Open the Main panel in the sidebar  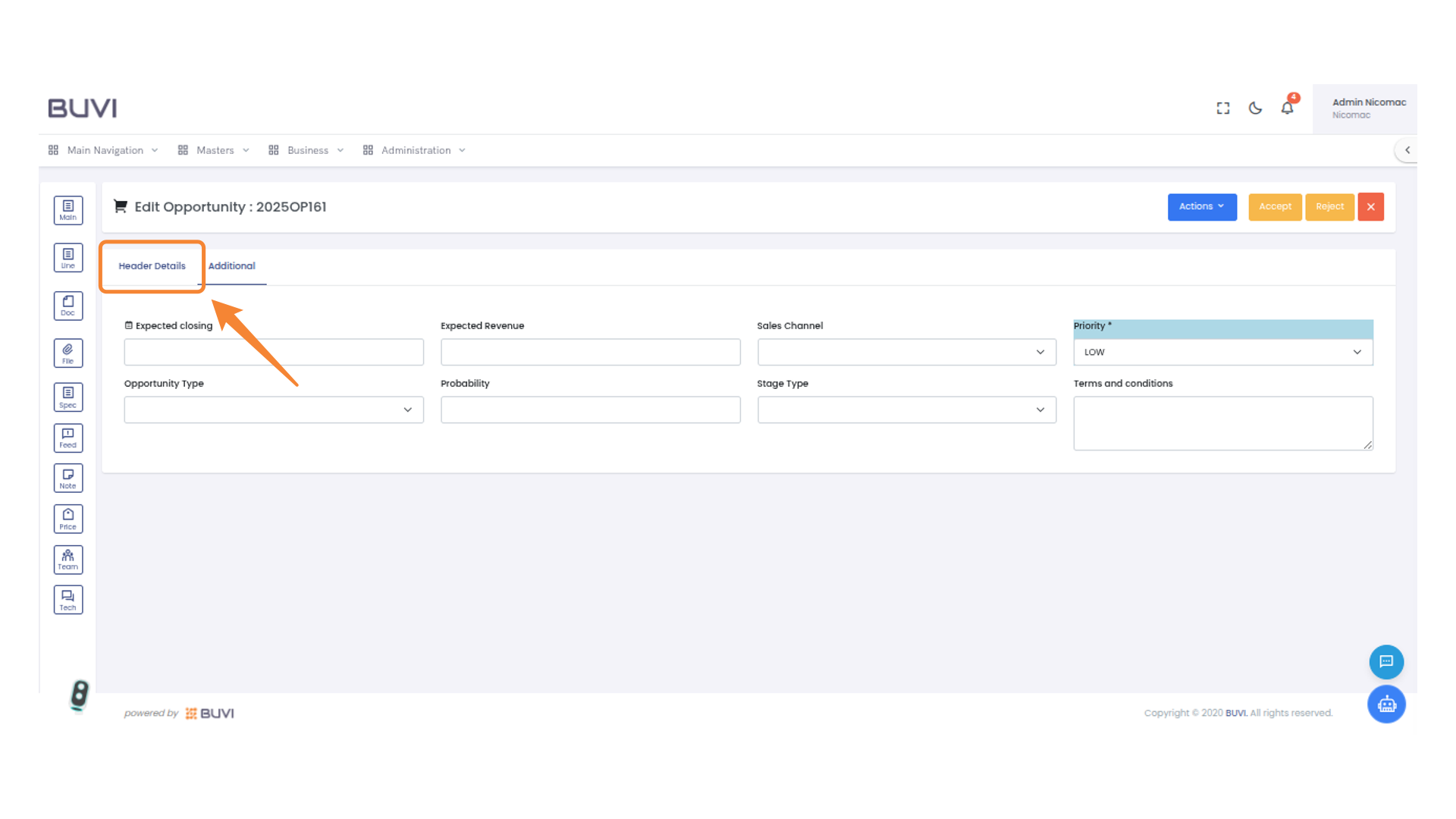point(67,210)
